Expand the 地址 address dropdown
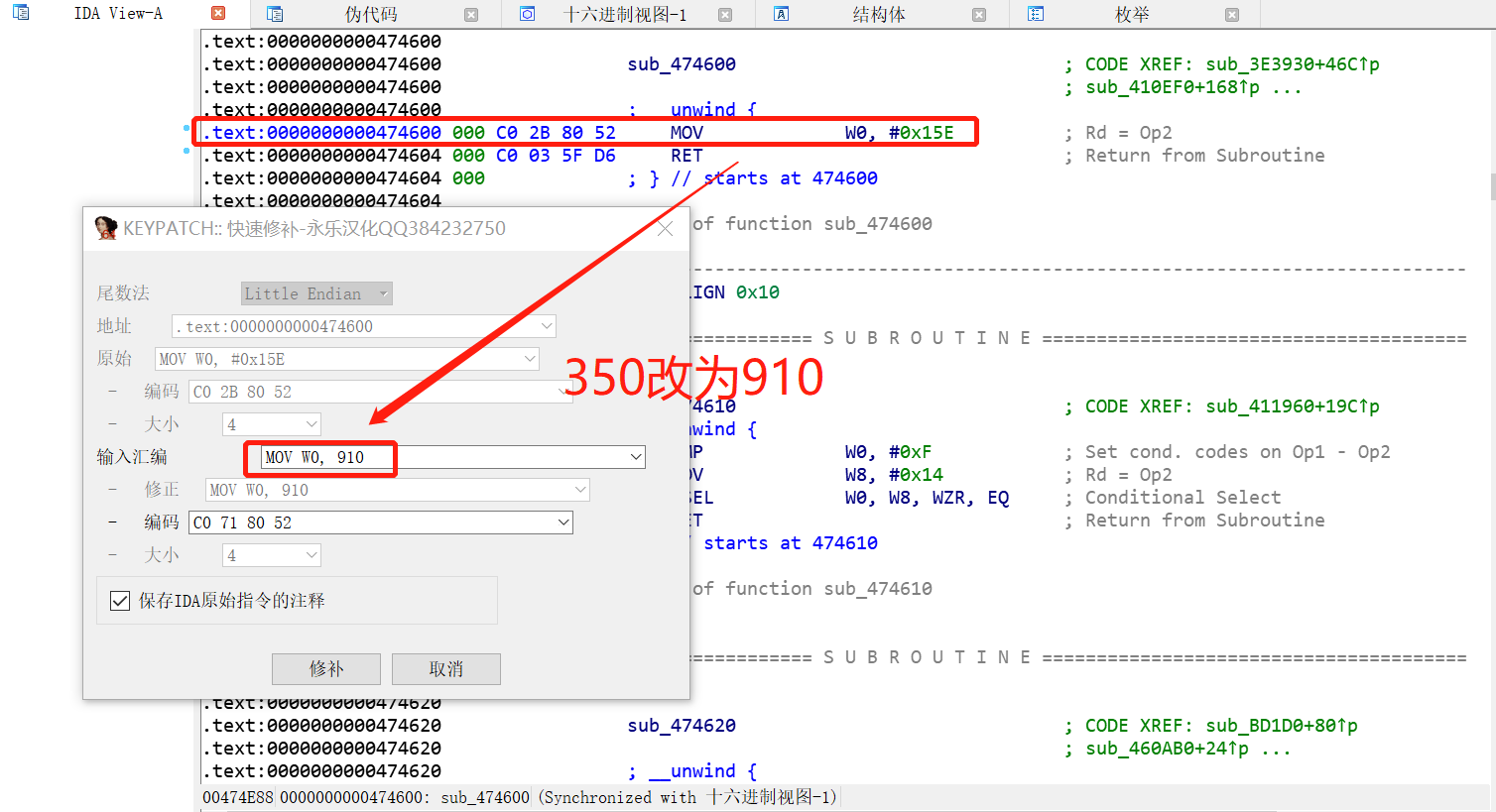Image resolution: width=1496 pixels, height=812 pixels. pyautogui.click(x=547, y=326)
